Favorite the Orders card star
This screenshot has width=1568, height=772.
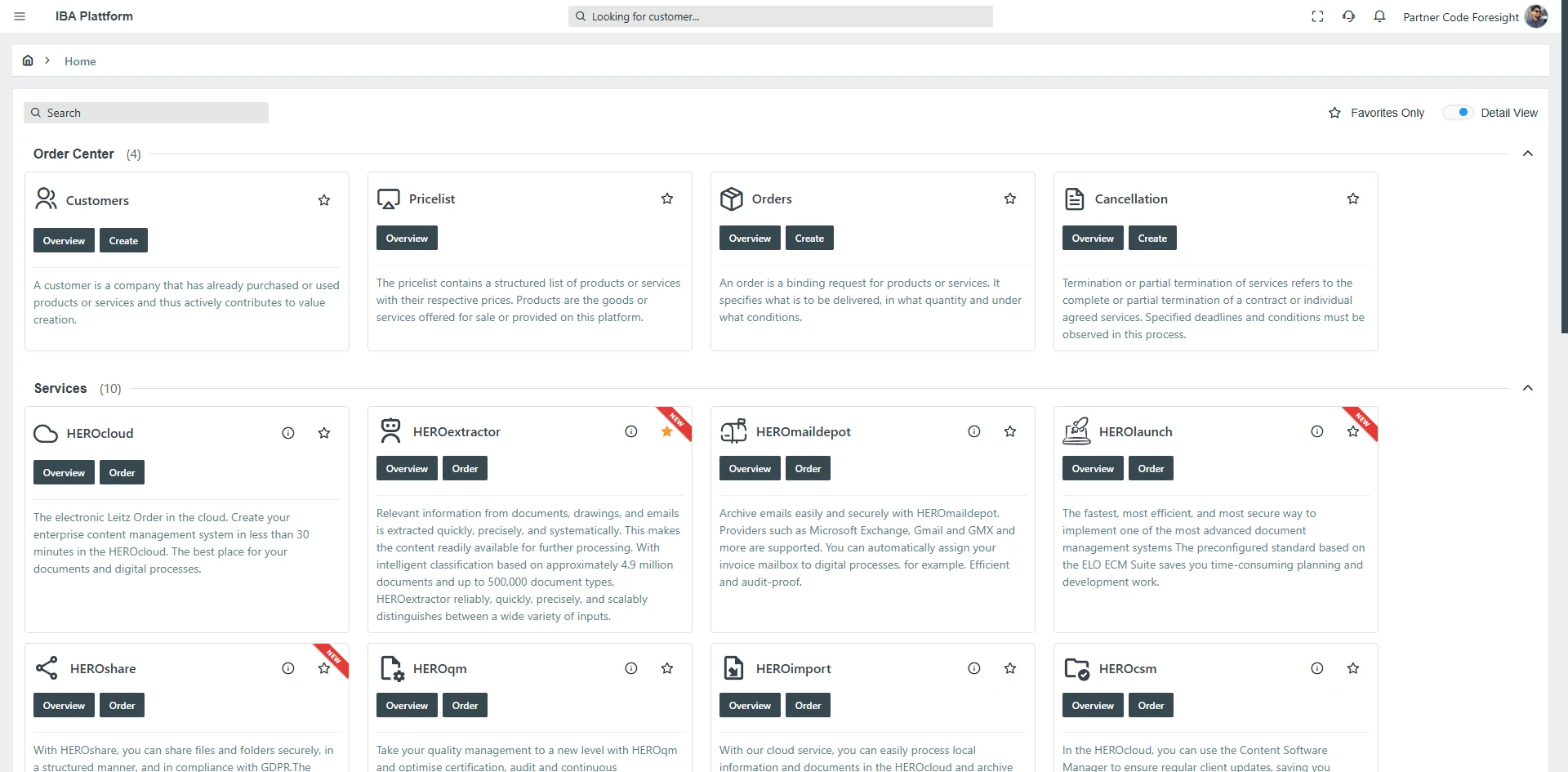[x=1010, y=199]
